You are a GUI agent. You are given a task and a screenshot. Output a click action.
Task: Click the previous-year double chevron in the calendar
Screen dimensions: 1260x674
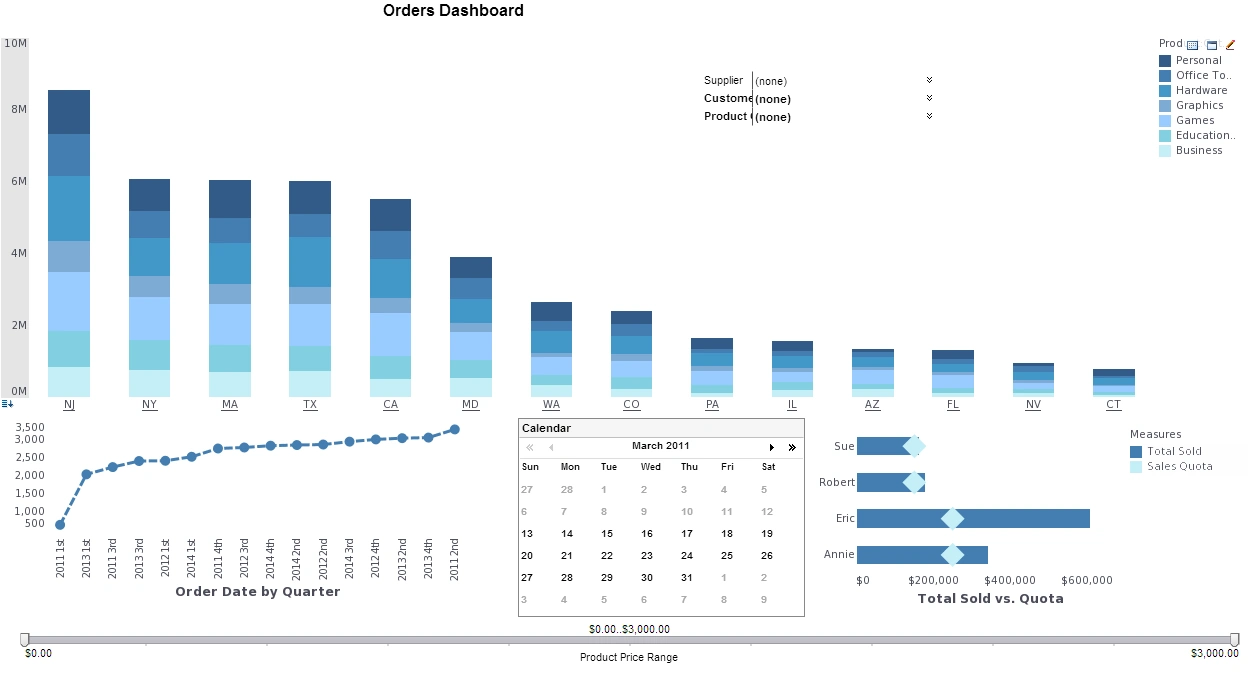[530, 446]
